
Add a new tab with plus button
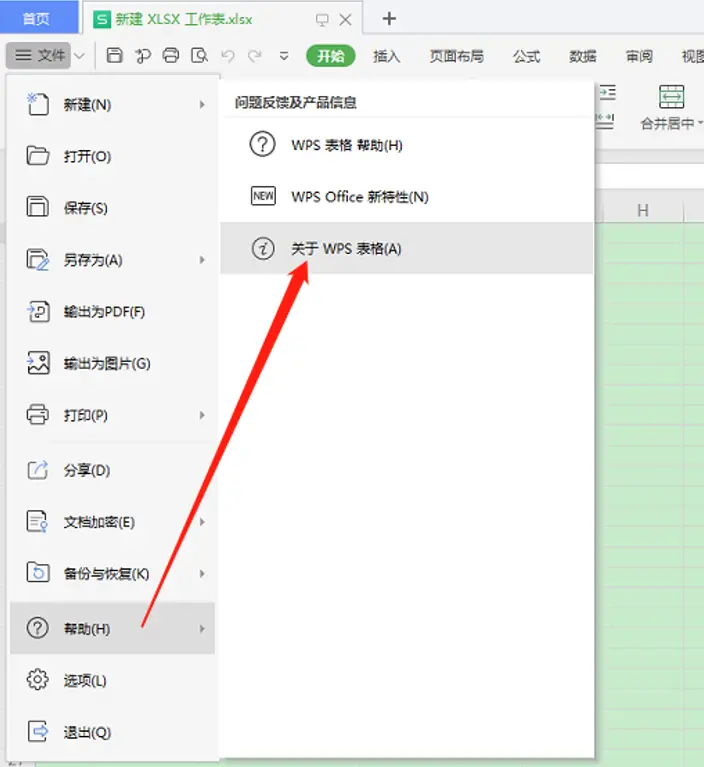tap(389, 19)
